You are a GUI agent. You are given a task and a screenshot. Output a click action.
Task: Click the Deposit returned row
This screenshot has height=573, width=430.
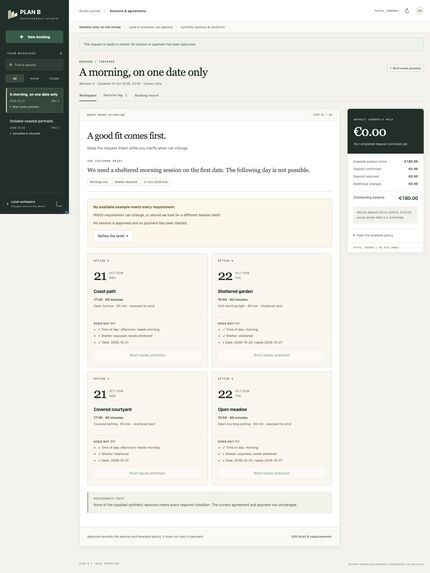[x=385, y=177]
